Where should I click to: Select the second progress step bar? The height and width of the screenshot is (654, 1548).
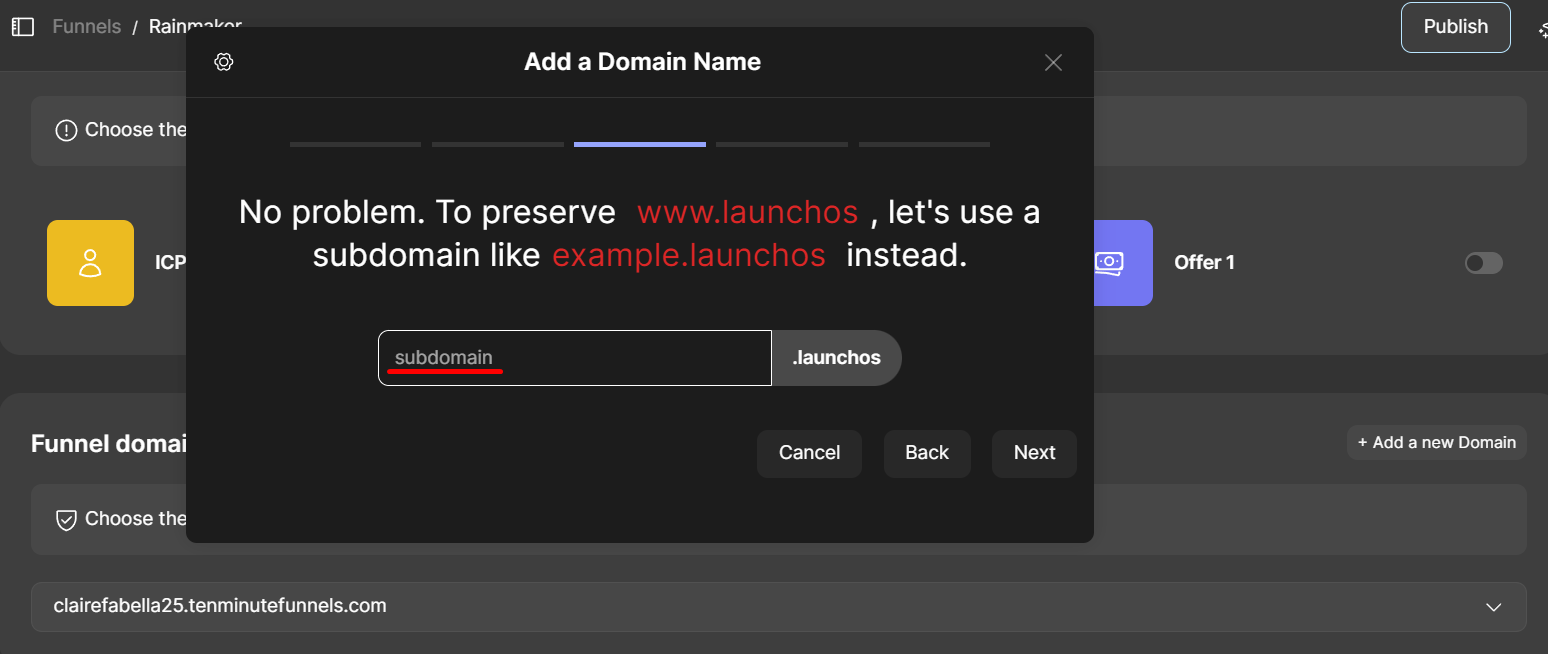498,145
